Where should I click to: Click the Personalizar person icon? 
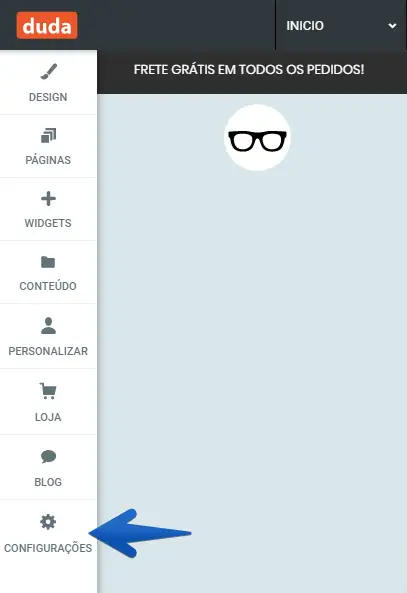pyautogui.click(x=48, y=326)
